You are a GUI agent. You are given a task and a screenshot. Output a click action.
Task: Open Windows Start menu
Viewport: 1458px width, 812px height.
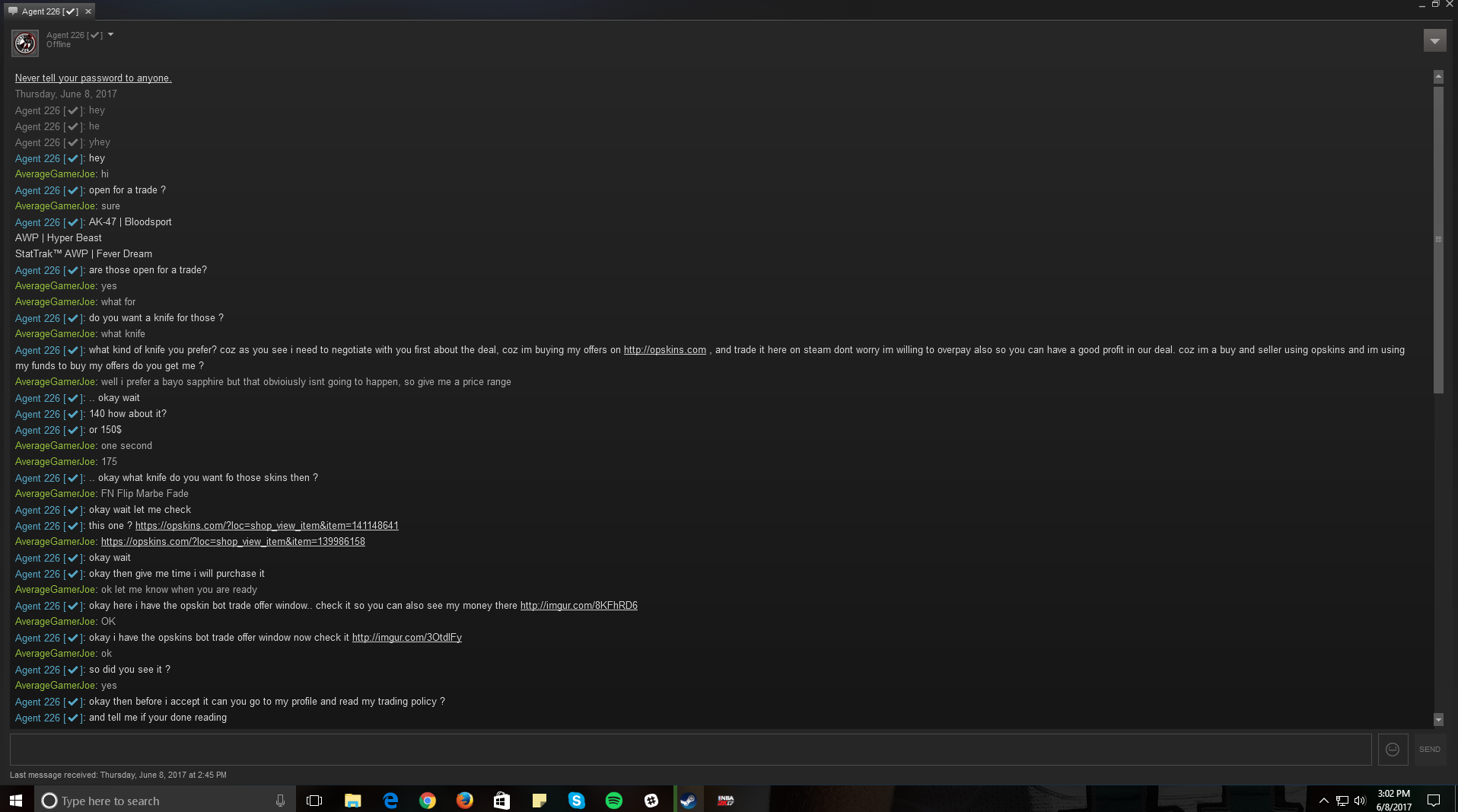coord(16,800)
